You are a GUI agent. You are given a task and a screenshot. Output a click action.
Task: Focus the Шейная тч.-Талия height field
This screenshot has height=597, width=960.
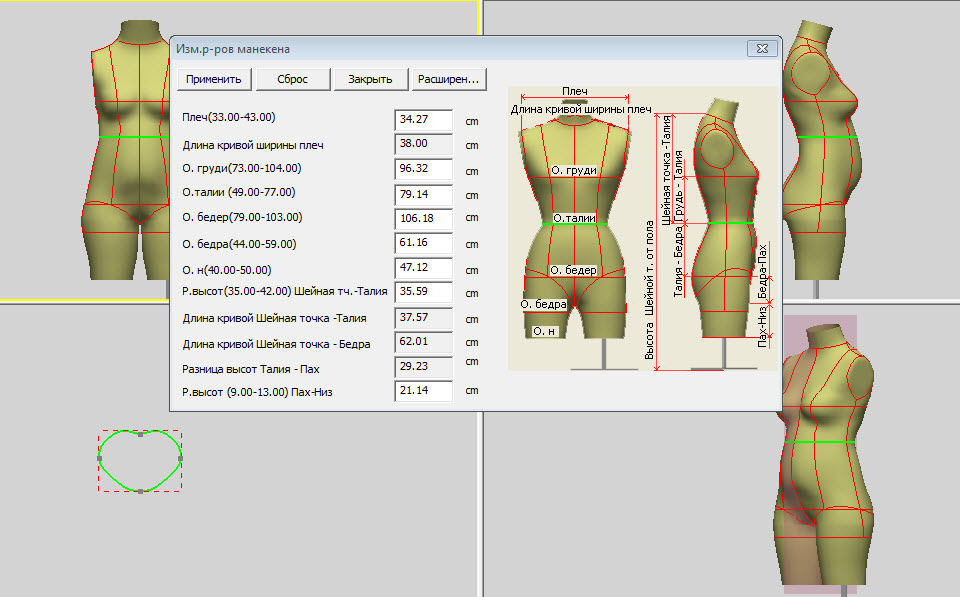(424, 293)
